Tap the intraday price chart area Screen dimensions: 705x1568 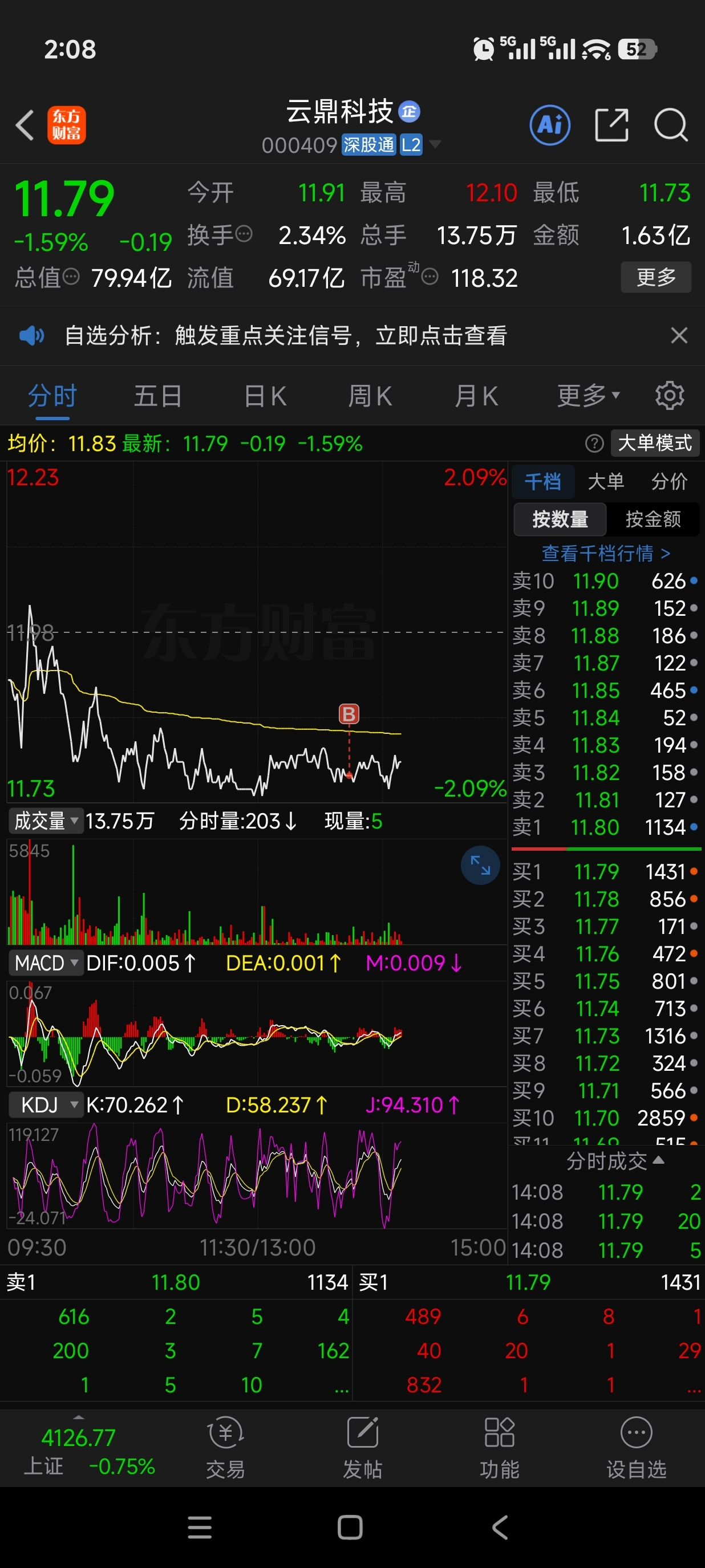(256, 632)
